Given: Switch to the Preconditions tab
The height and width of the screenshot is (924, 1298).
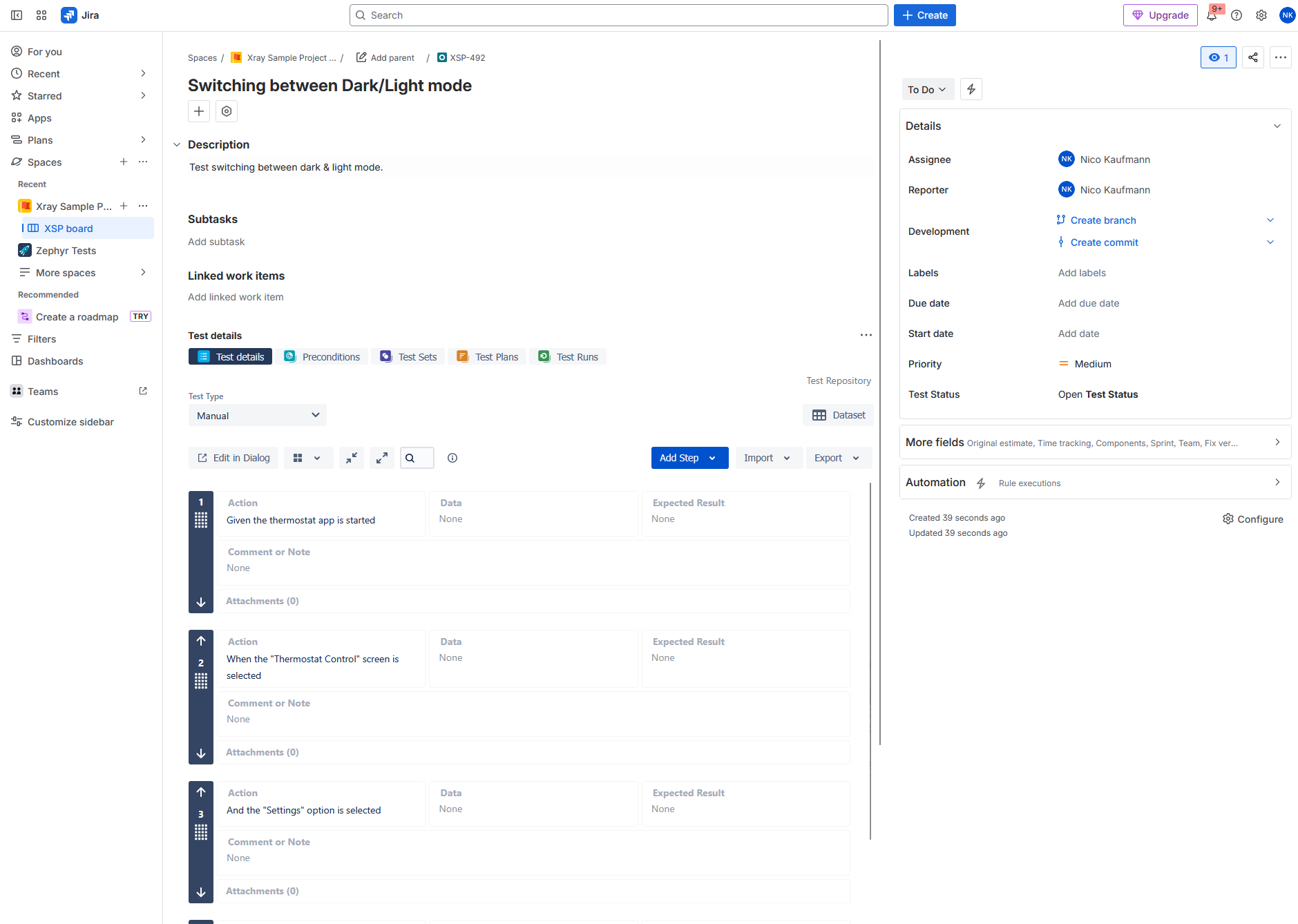Looking at the screenshot, I should pyautogui.click(x=322, y=357).
